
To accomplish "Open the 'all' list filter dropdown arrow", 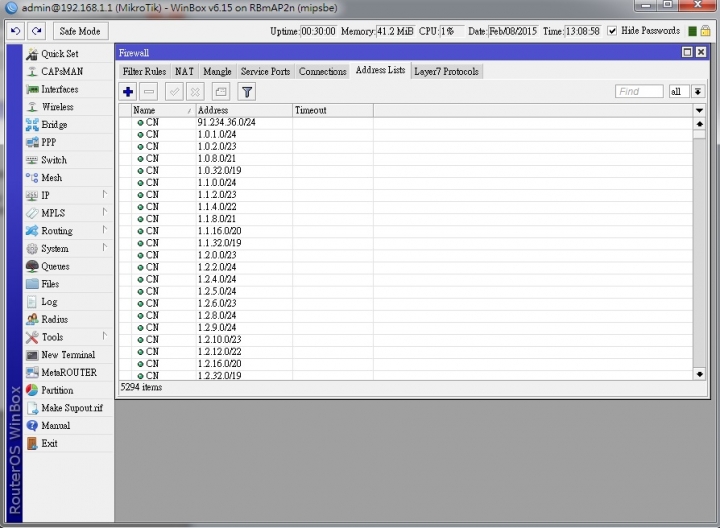I will (698, 91).
